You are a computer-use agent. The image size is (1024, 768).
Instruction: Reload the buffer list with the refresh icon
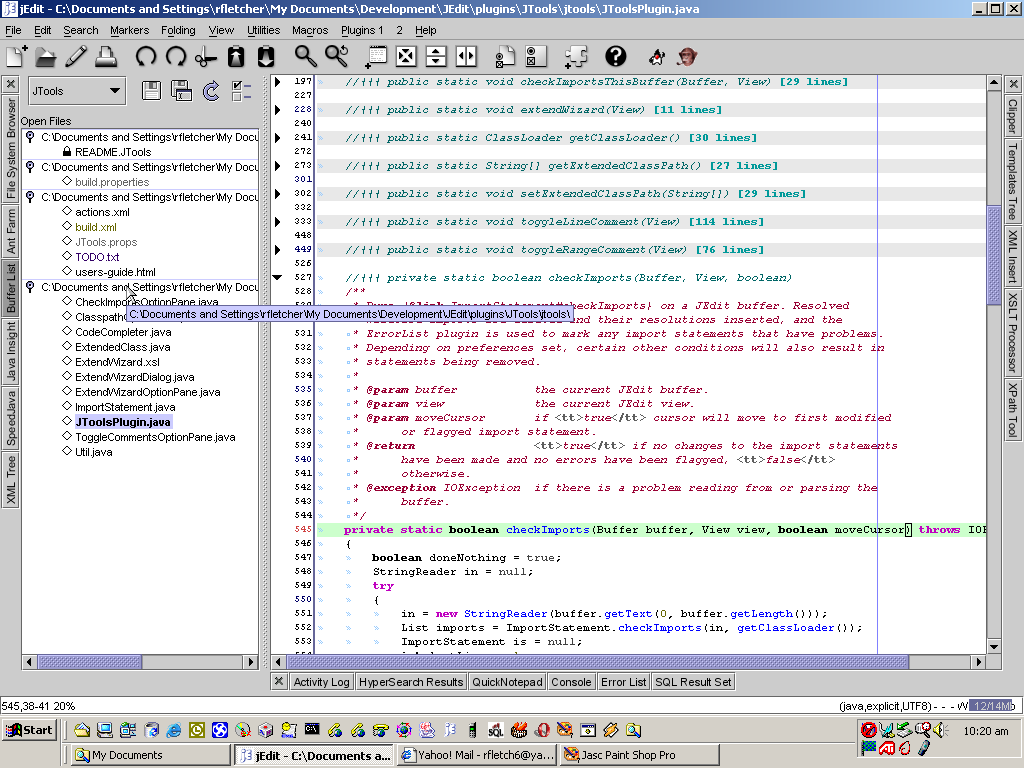(212, 91)
